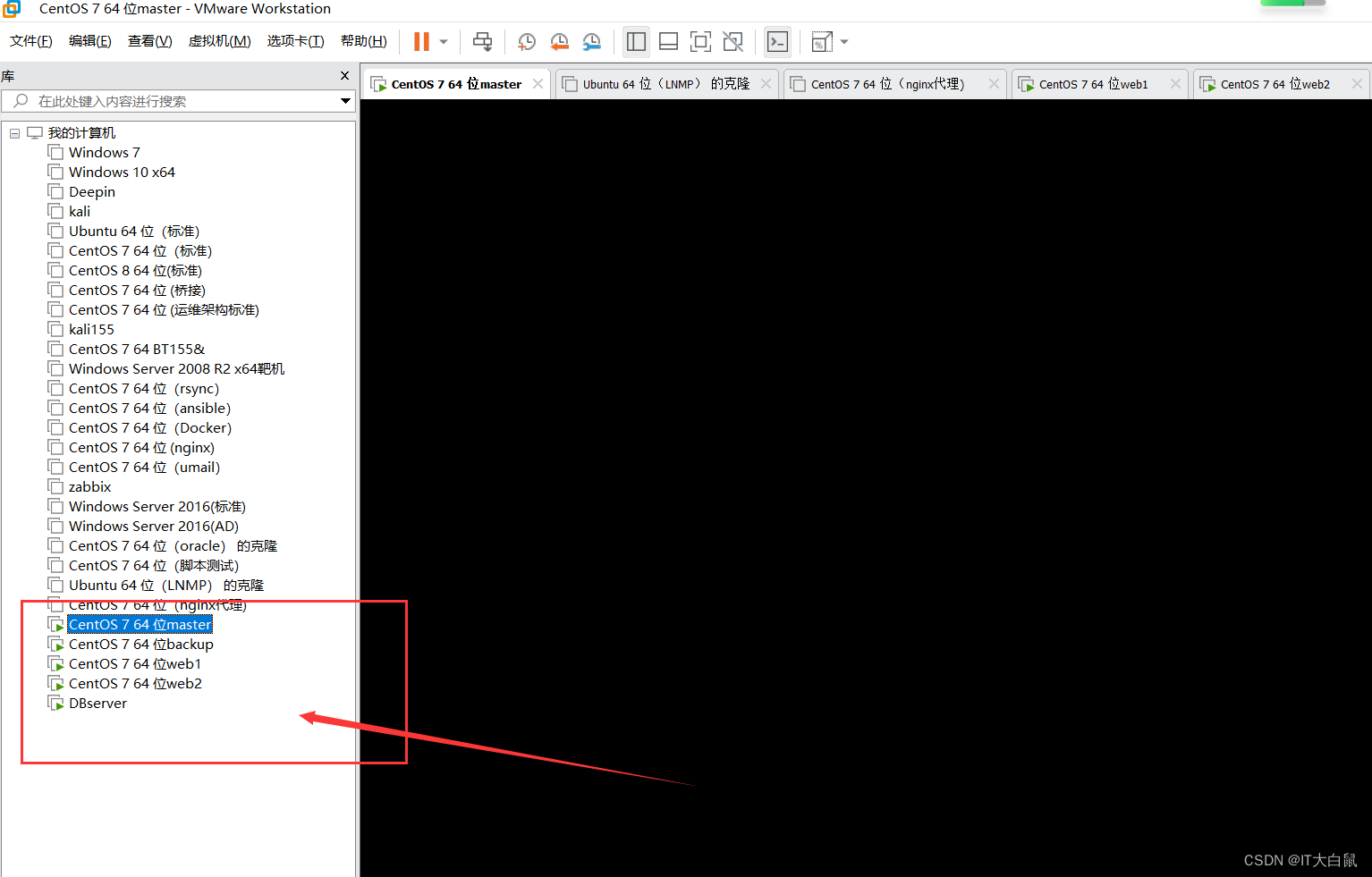The height and width of the screenshot is (877, 1372).
Task: Toggle the Library panel visibility
Action: (636, 41)
